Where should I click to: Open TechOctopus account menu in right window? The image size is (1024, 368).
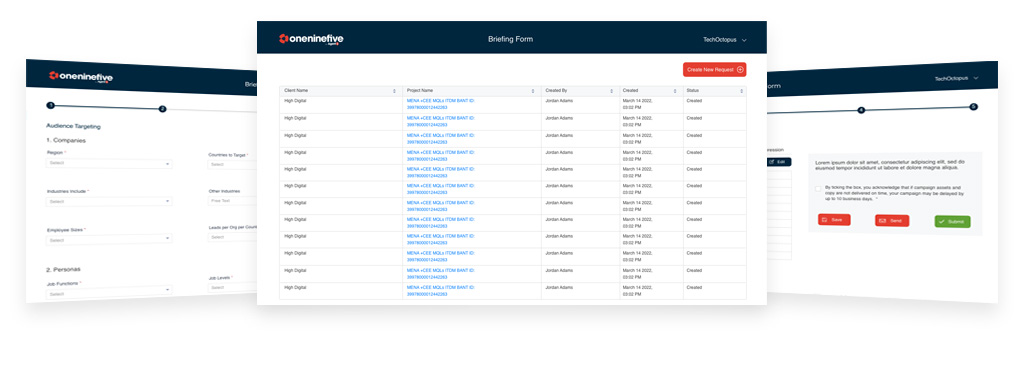[957, 78]
